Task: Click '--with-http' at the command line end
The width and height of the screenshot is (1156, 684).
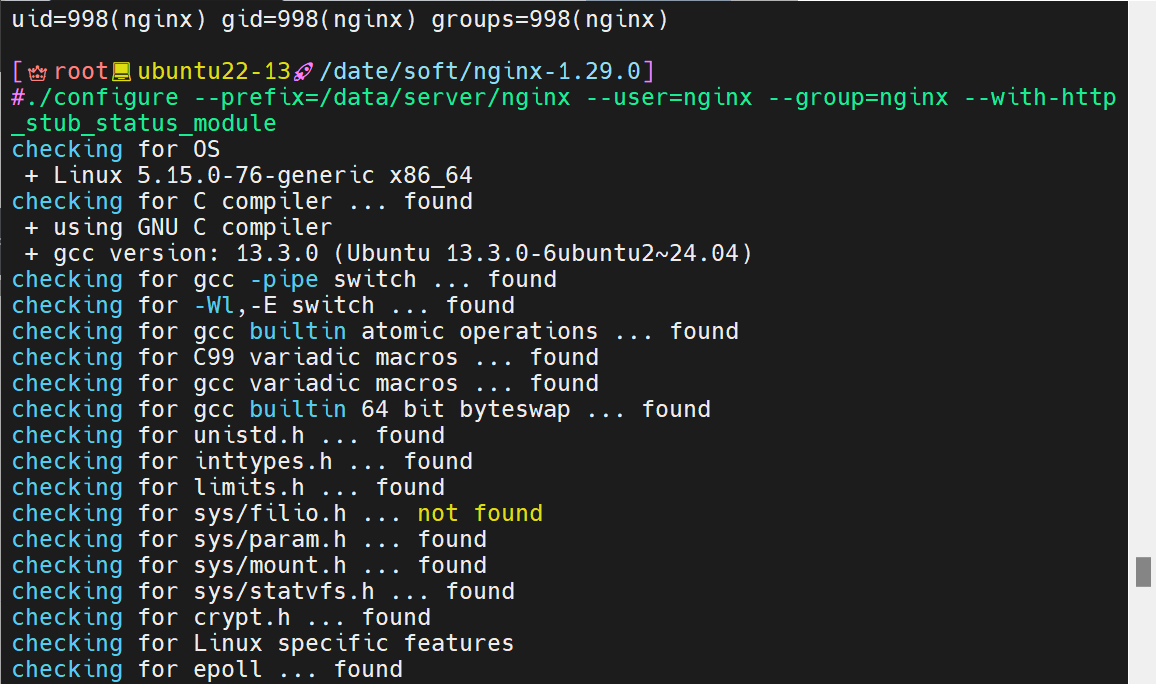Action: coord(1040,97)
